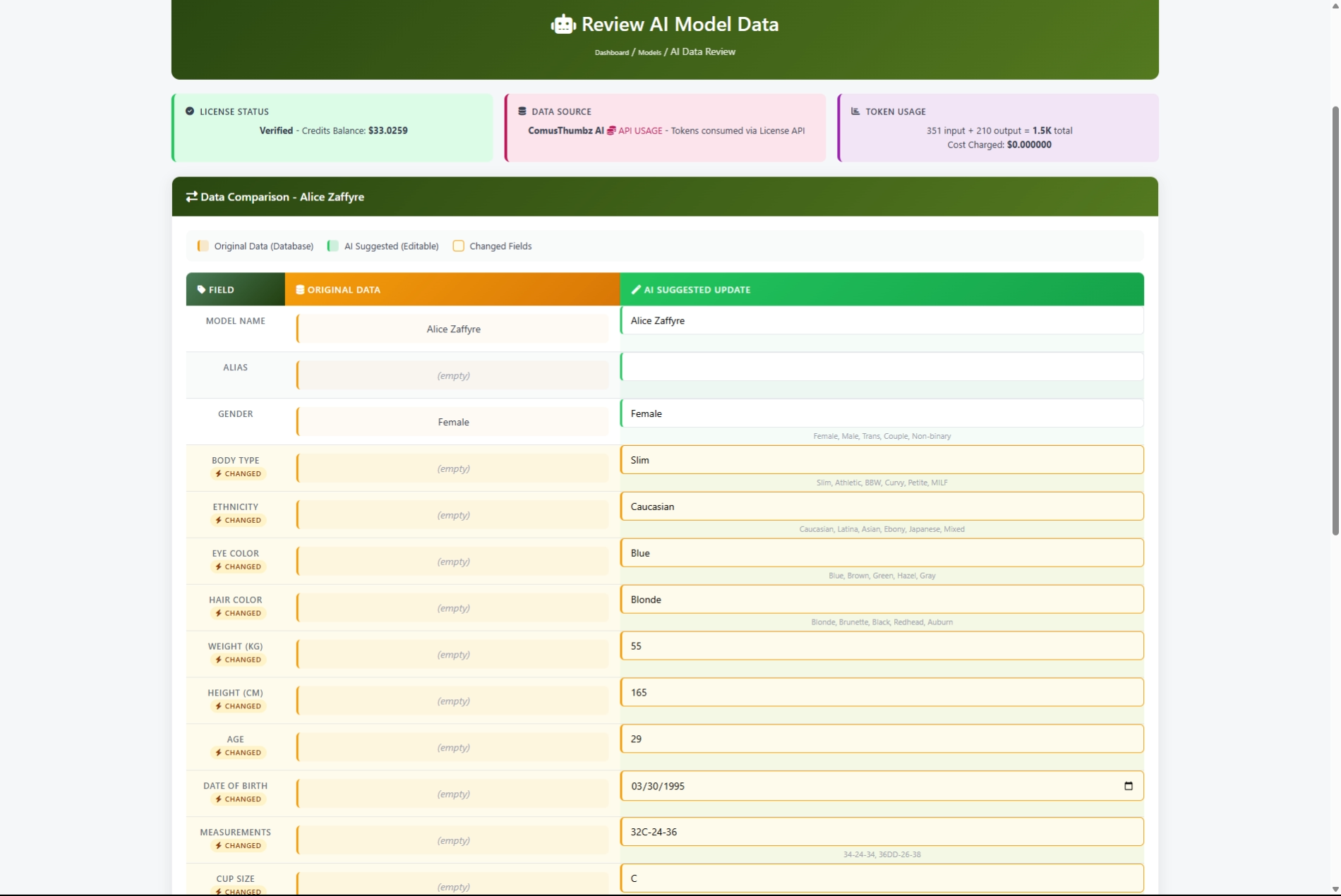The height and width of the screenshot is (896, 1341).
Task: Click the Original Data legend color swatch
Action: click(x=203, y=246)
